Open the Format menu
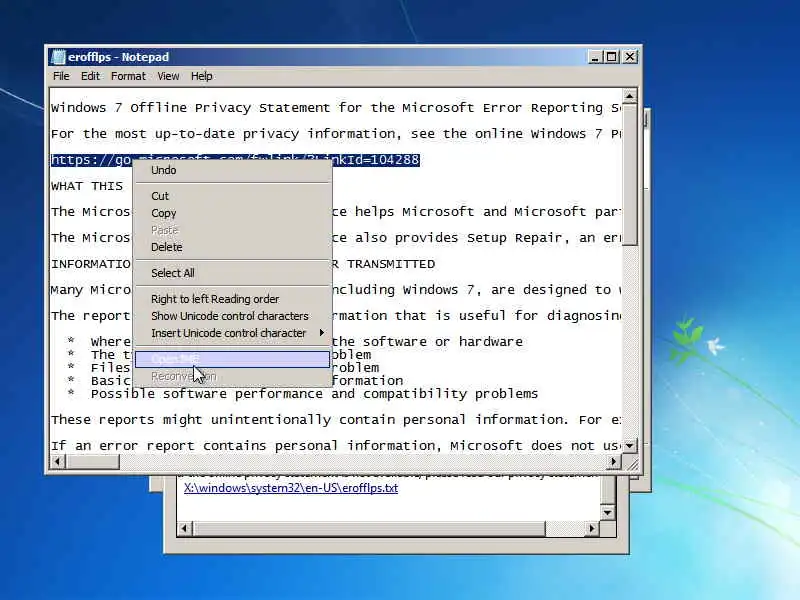 coord(128,76)
